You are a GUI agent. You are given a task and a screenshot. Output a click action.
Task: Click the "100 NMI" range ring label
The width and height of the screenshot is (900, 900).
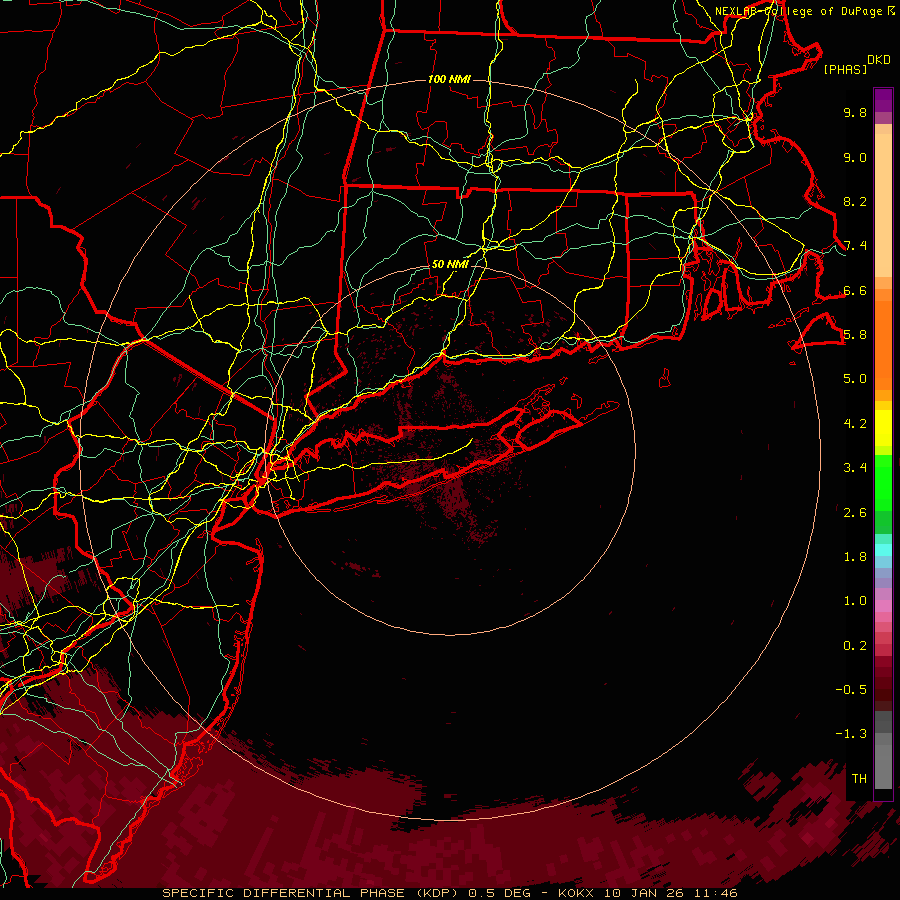click(x=449, y=79)
